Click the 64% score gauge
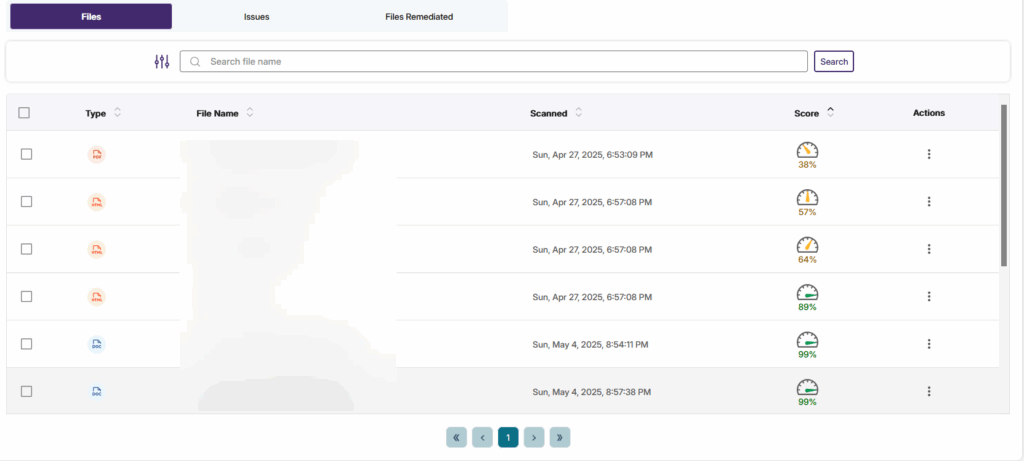 (807, 246)
